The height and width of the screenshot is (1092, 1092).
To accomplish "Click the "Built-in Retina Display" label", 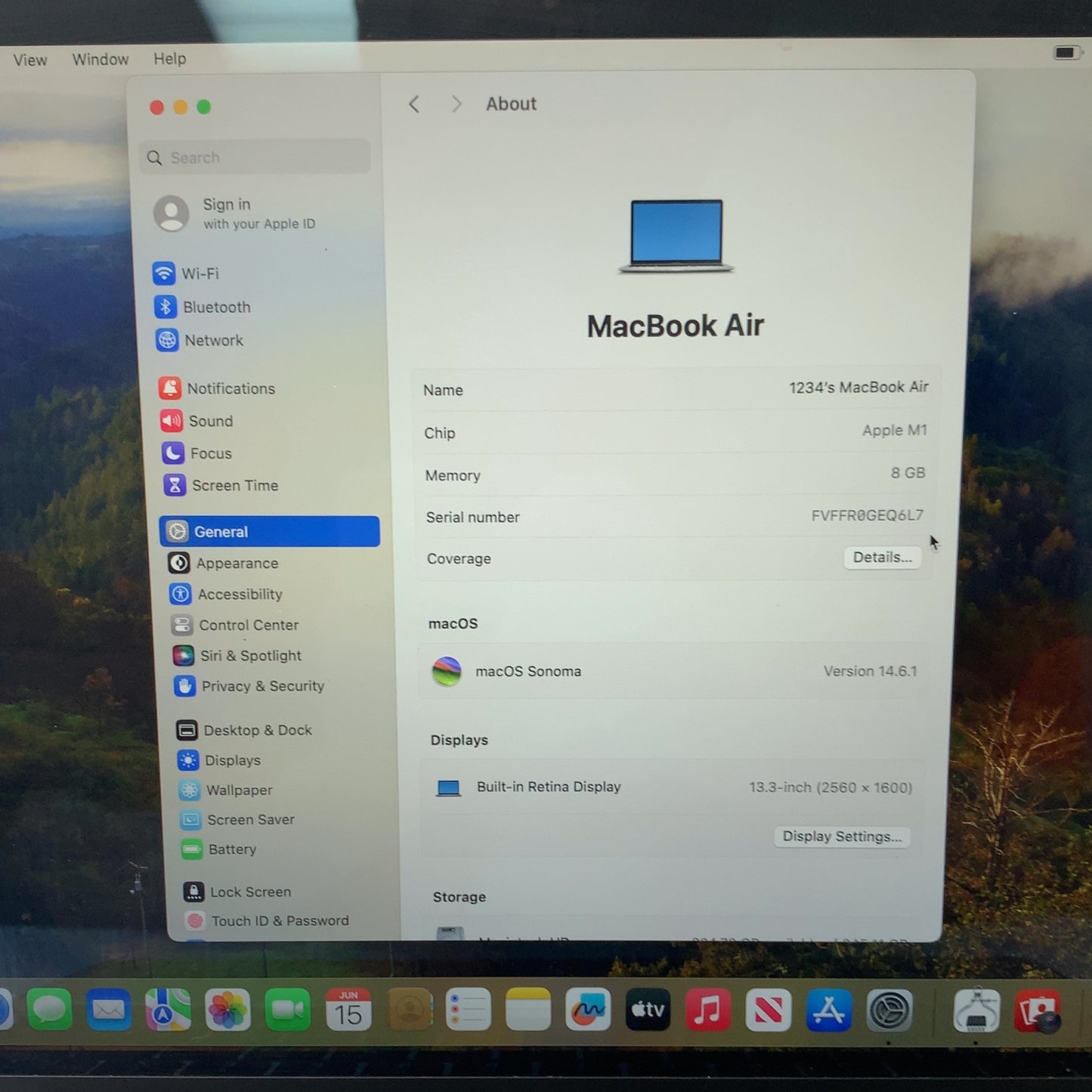I will point(549,787).
